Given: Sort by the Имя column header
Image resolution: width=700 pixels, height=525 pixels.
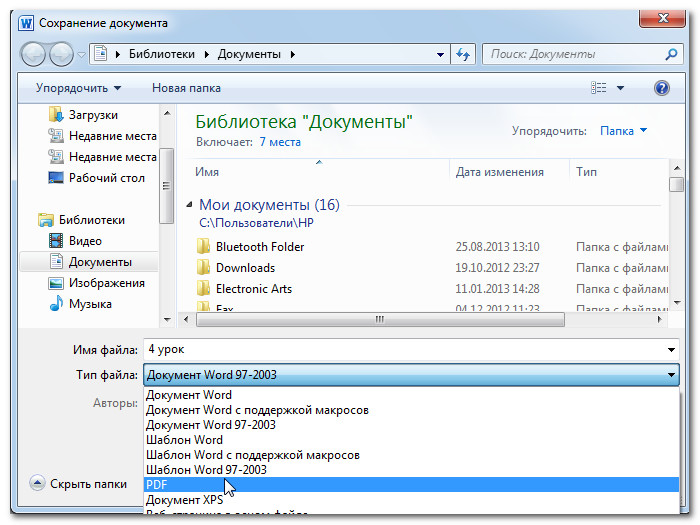Looking at the screenshot, I should pyautogui.click(x=207, y=172).
